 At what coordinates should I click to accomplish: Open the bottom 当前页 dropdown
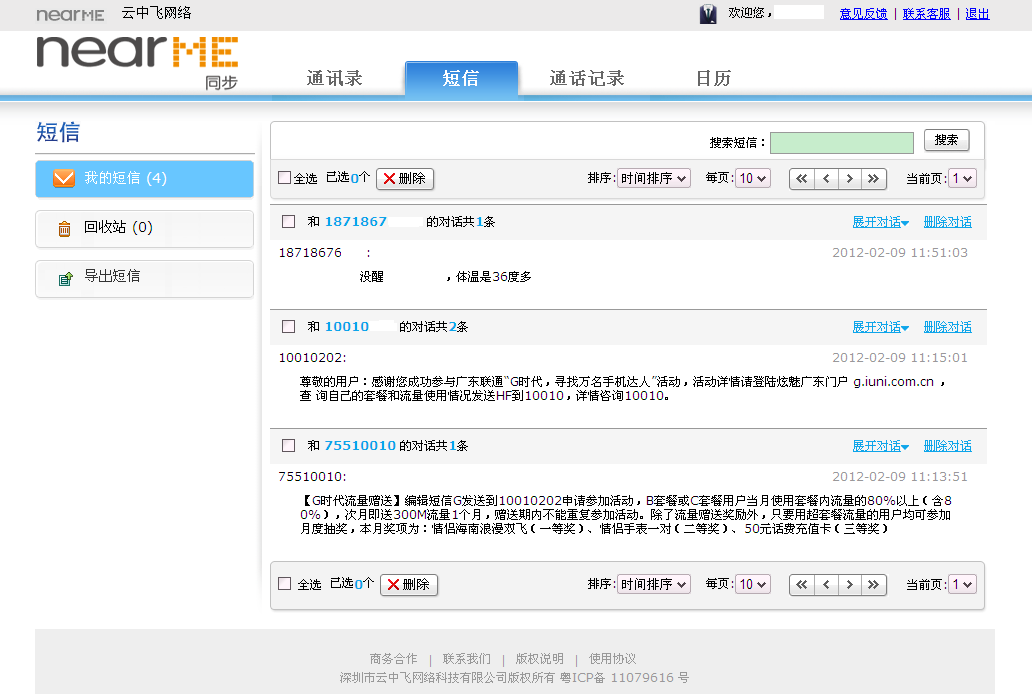point(962,584)
